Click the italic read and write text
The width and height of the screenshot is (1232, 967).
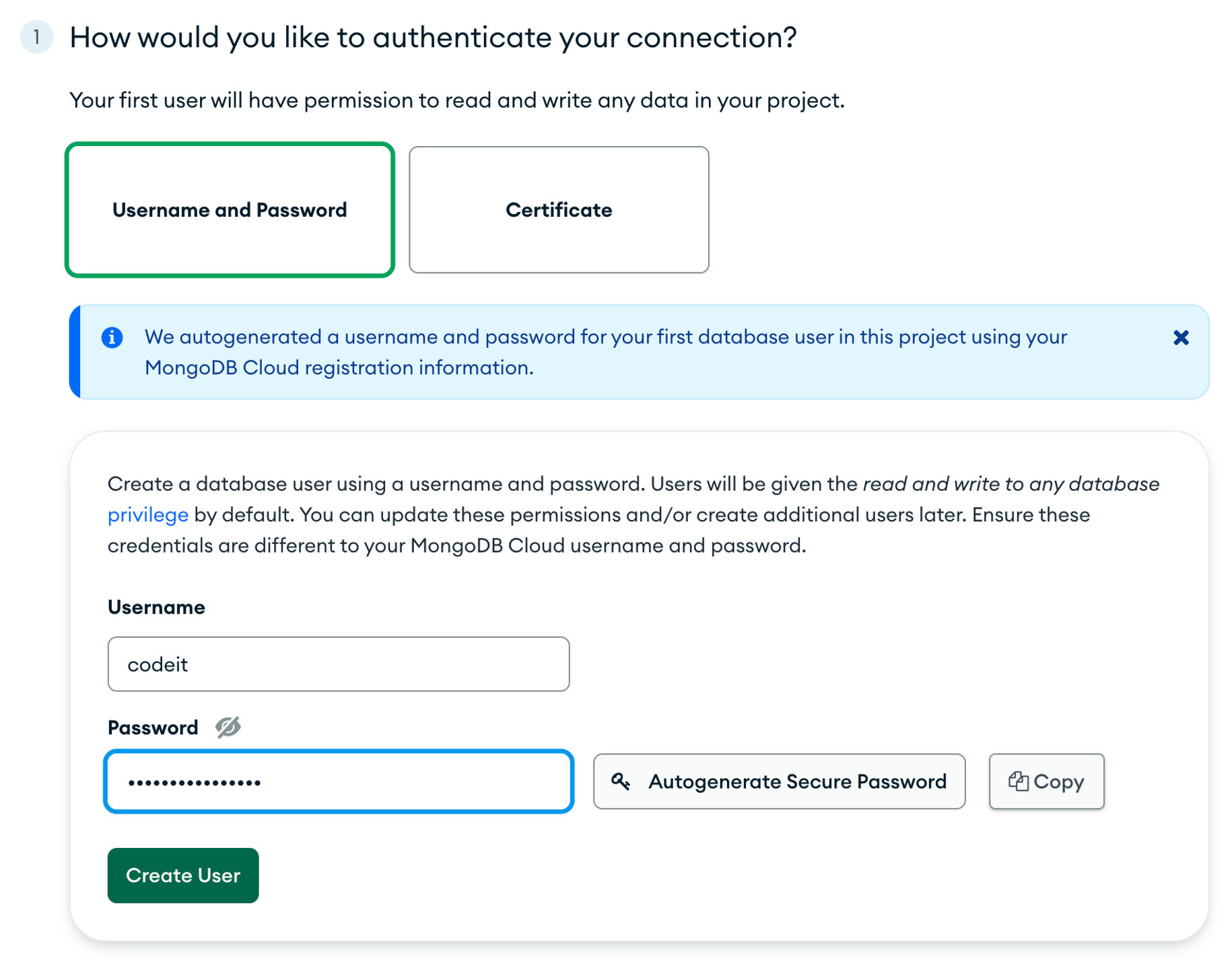(x=1011, y=483)
